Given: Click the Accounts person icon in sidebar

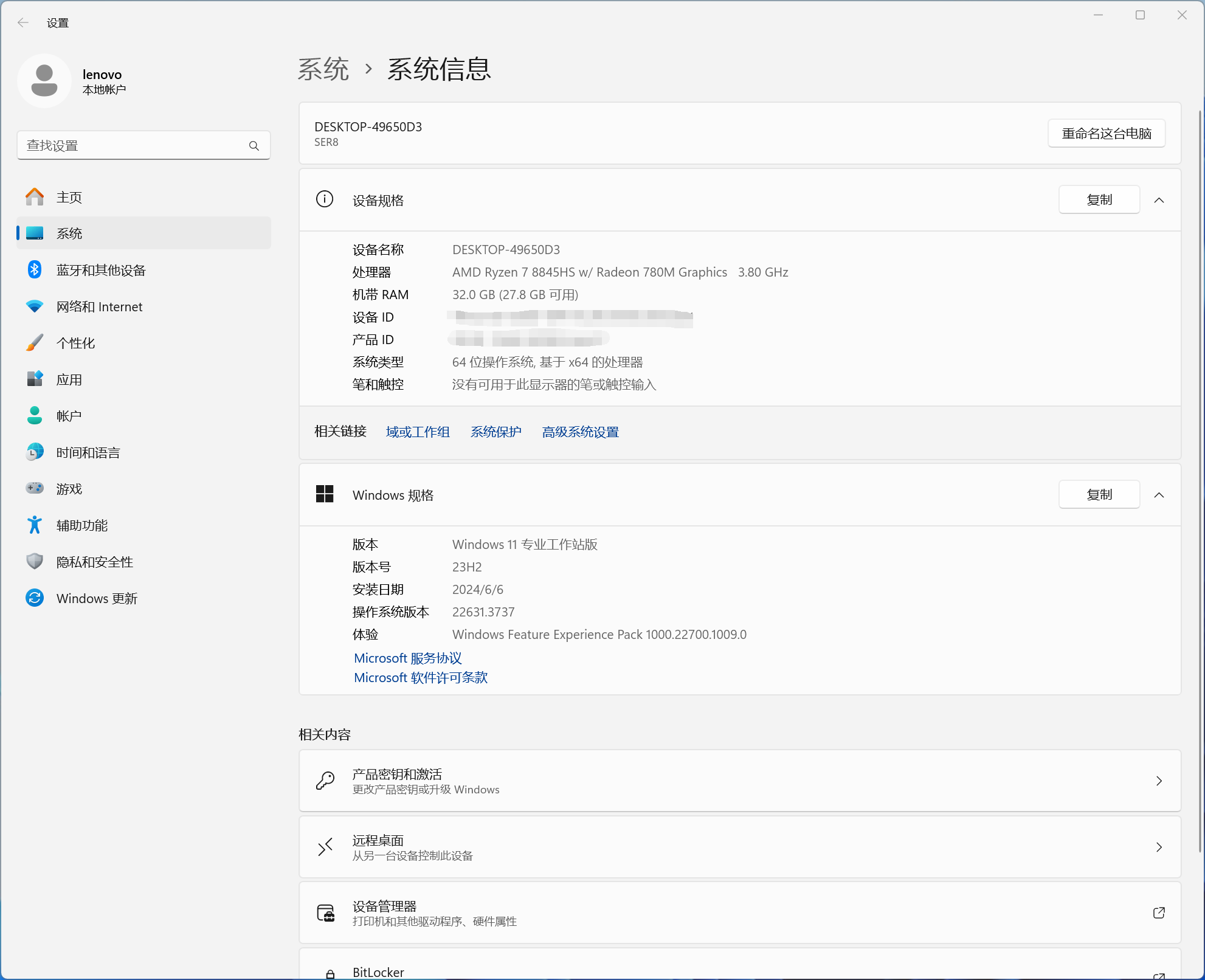Looking at the screenshot, I should (35, 416).
